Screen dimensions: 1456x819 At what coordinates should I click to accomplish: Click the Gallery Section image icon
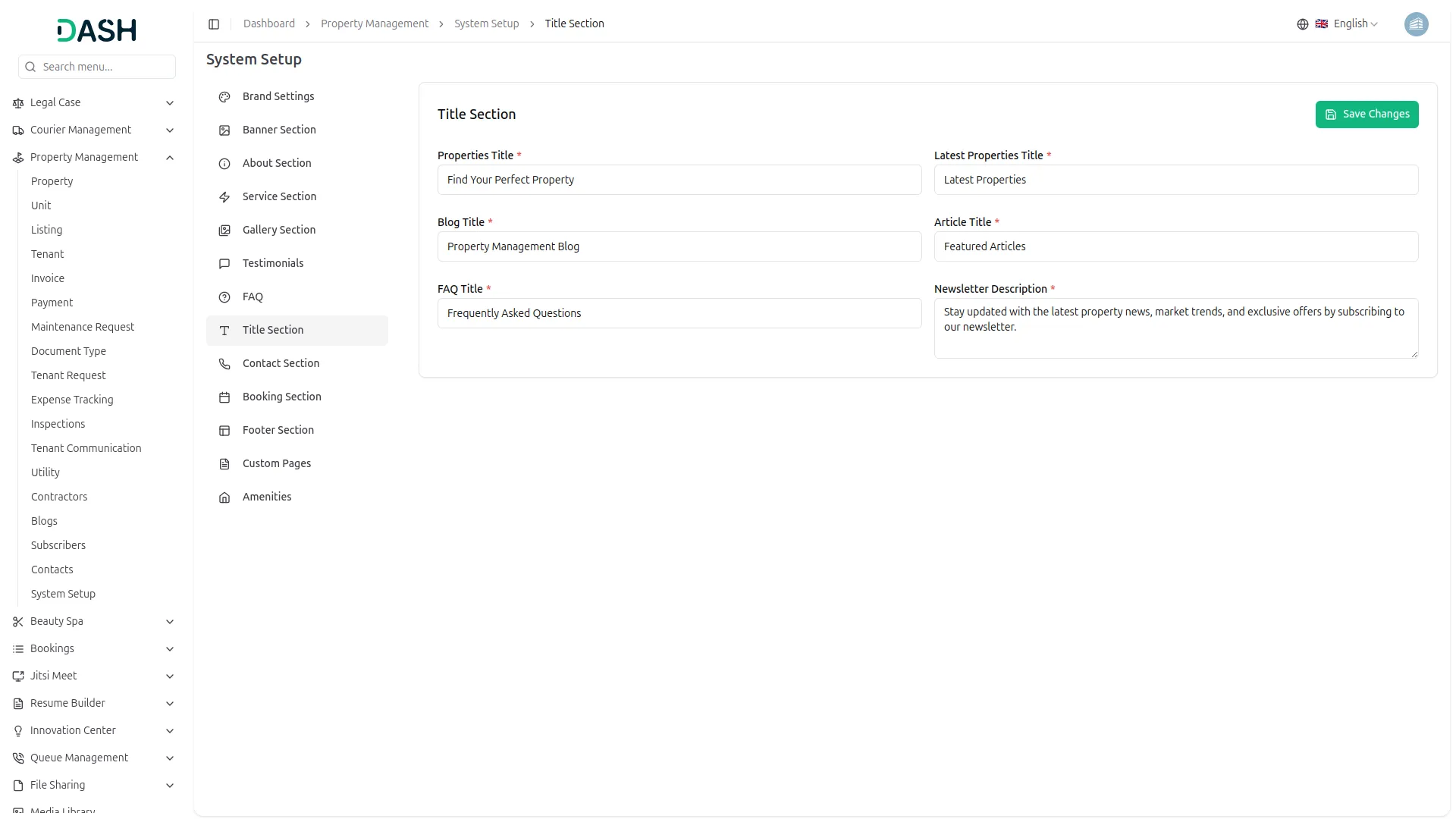(224, 231)
